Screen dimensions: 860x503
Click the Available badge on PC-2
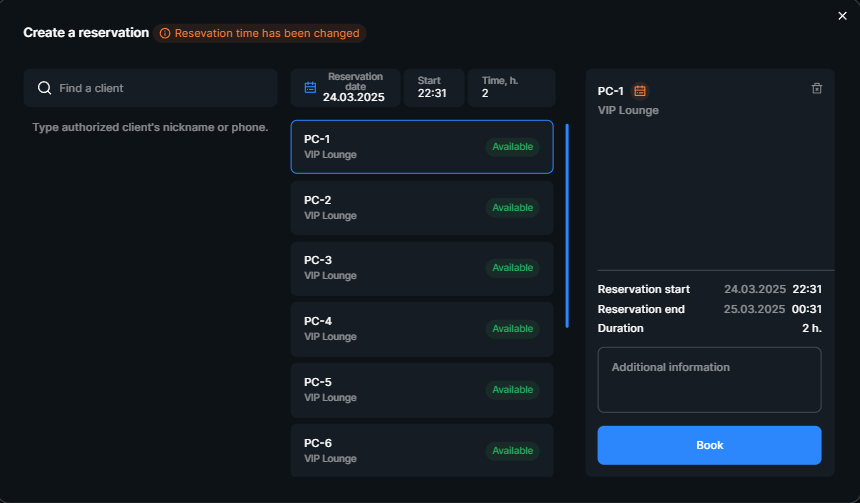[512, 208]
